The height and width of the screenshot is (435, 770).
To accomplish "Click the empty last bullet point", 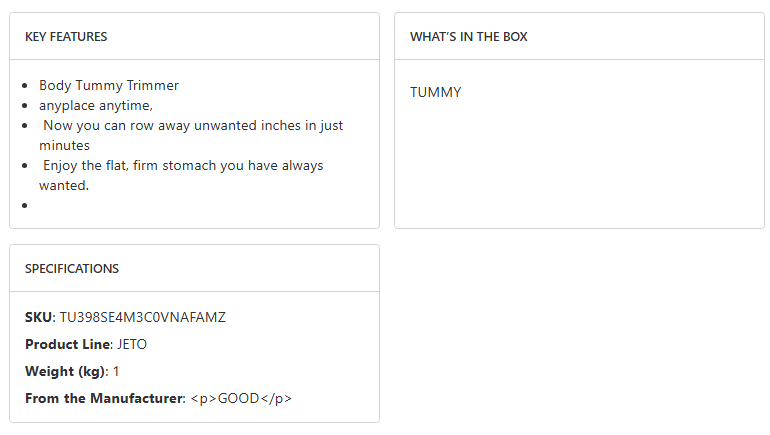I will 23,206.
